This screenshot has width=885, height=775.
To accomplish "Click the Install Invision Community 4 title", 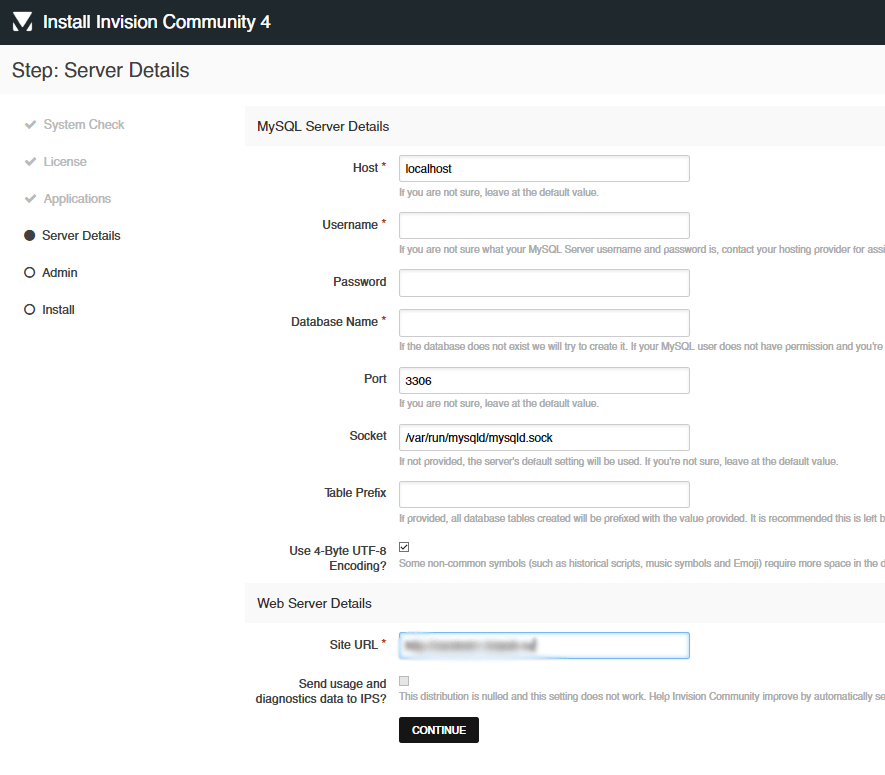I will coord(156,22).
